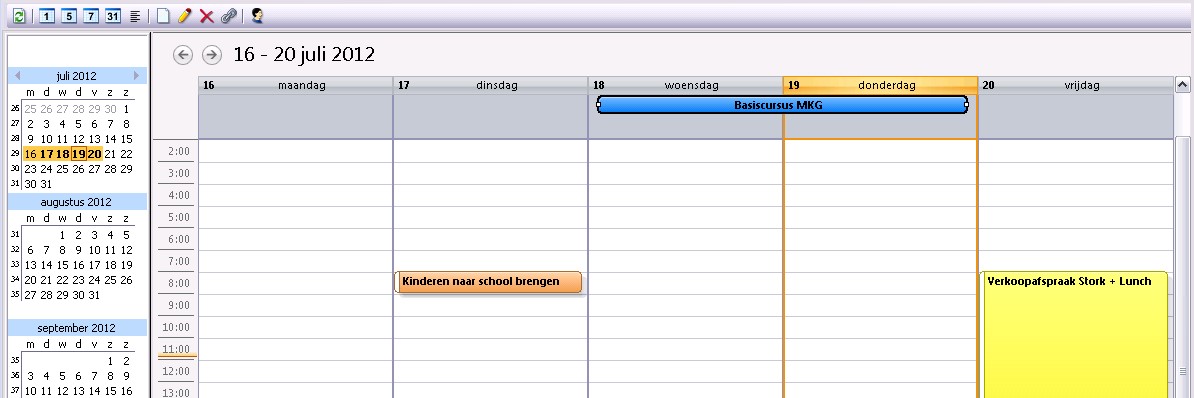Image resolution: width=1194 pixels, height=398 pixels.
Task: Select 19 juli in mini calendar
Action: pyautogui.click(x=78, y=154)
